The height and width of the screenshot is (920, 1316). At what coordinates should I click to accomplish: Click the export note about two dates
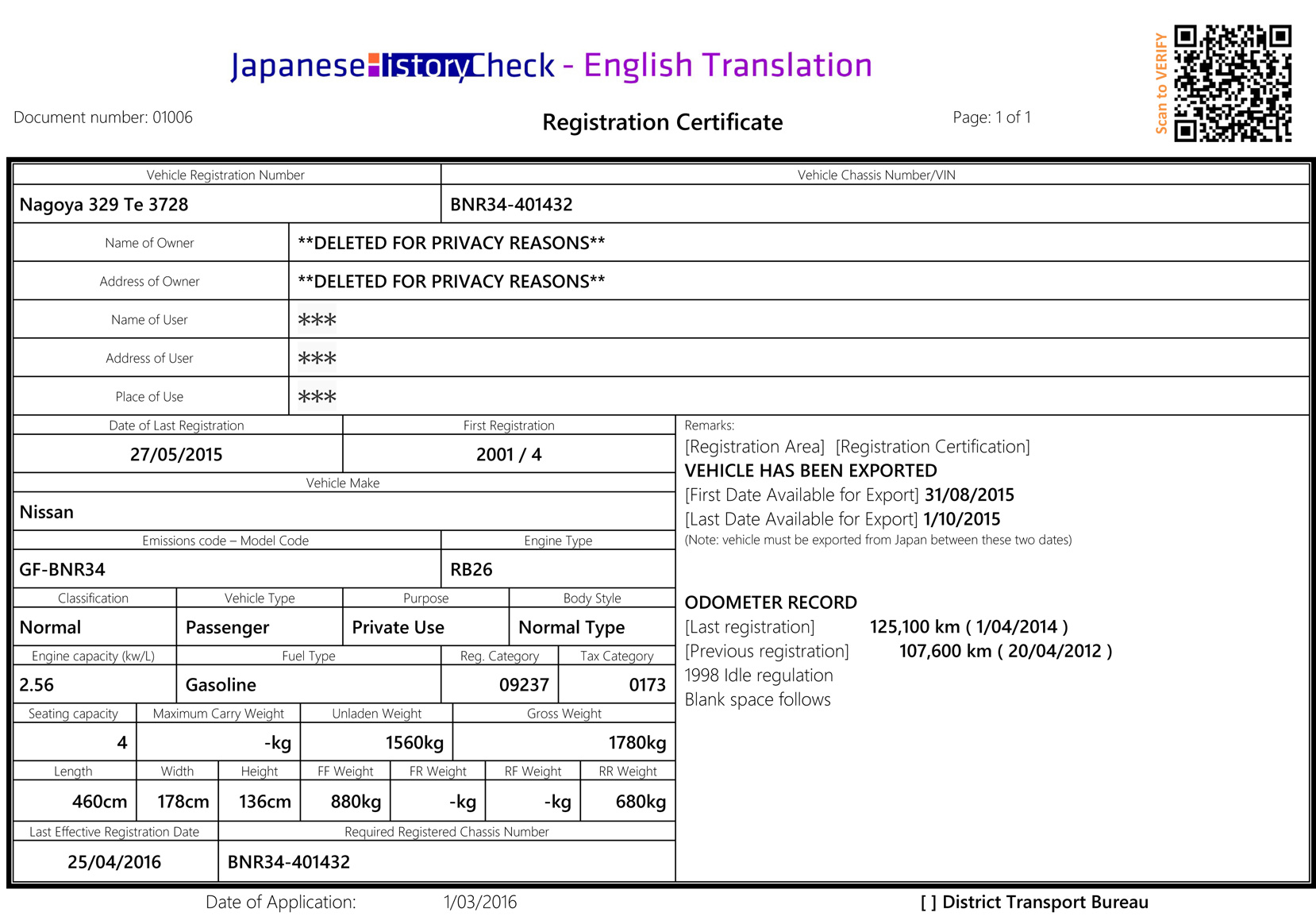tap(878, 540)
